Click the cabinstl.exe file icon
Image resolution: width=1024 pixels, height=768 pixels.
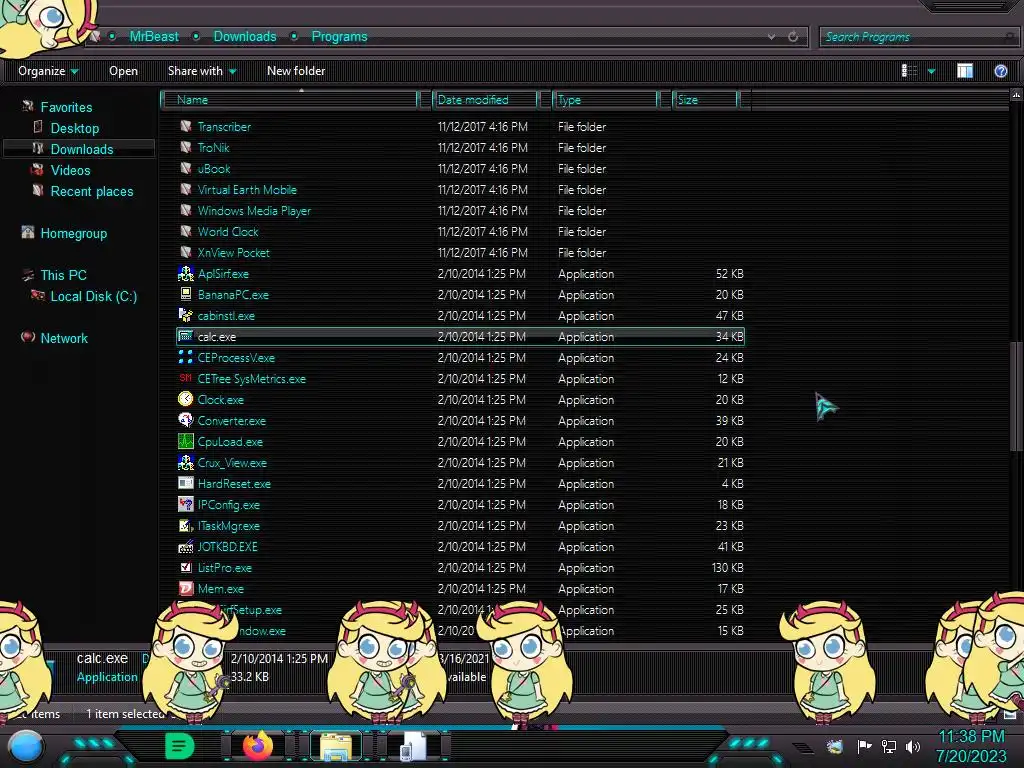click(185, 315)
